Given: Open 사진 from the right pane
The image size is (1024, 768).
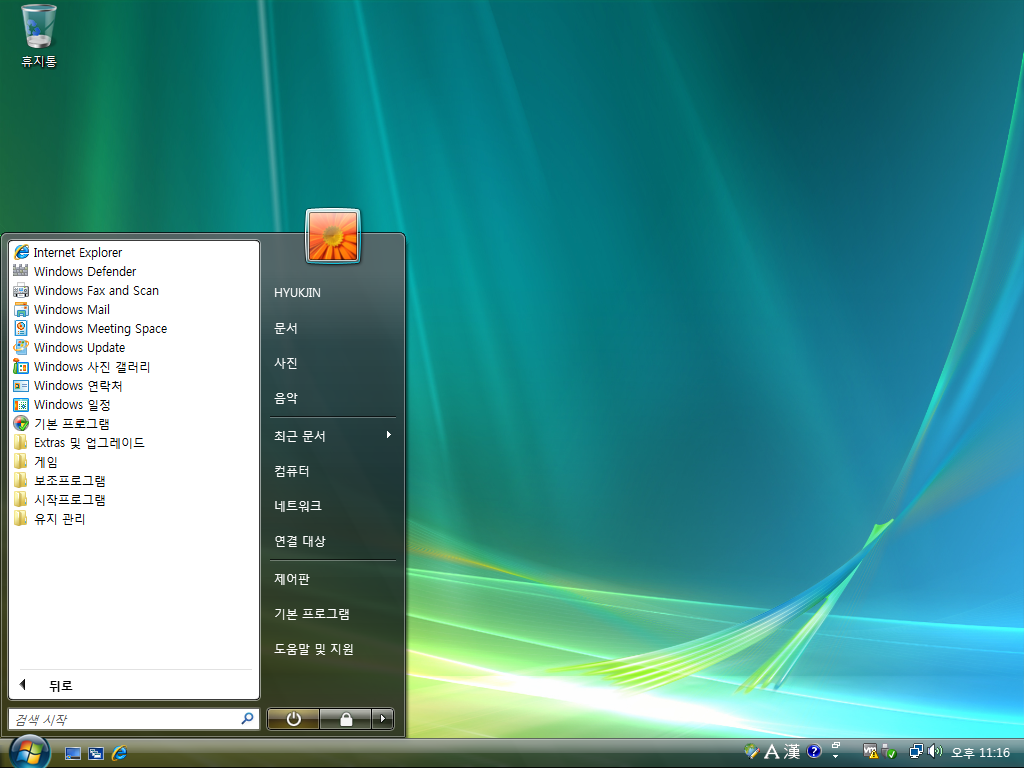Looking at the screenshot, I should click(x=332, y=362).
